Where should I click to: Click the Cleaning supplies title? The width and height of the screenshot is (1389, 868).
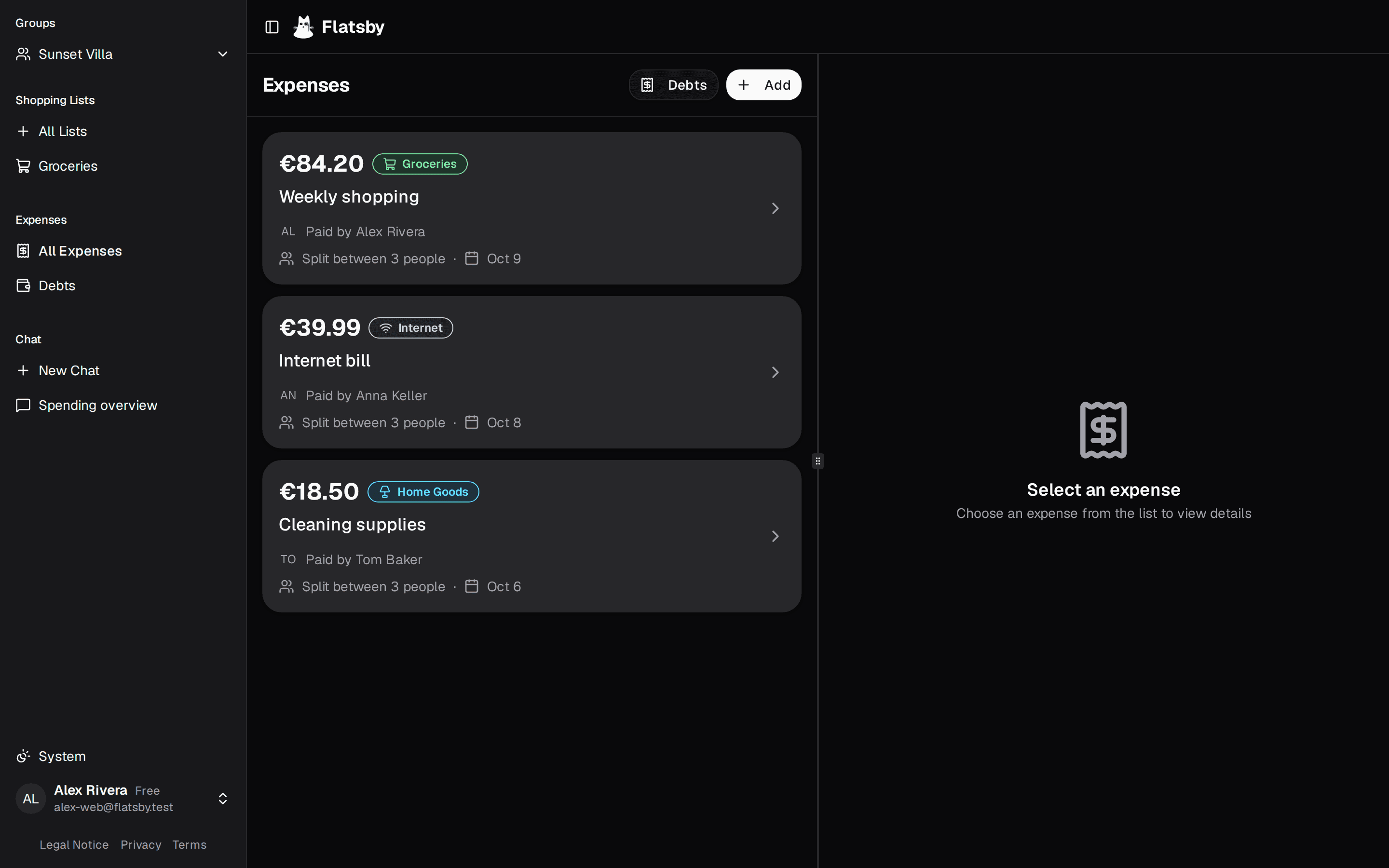pos(353,524)
